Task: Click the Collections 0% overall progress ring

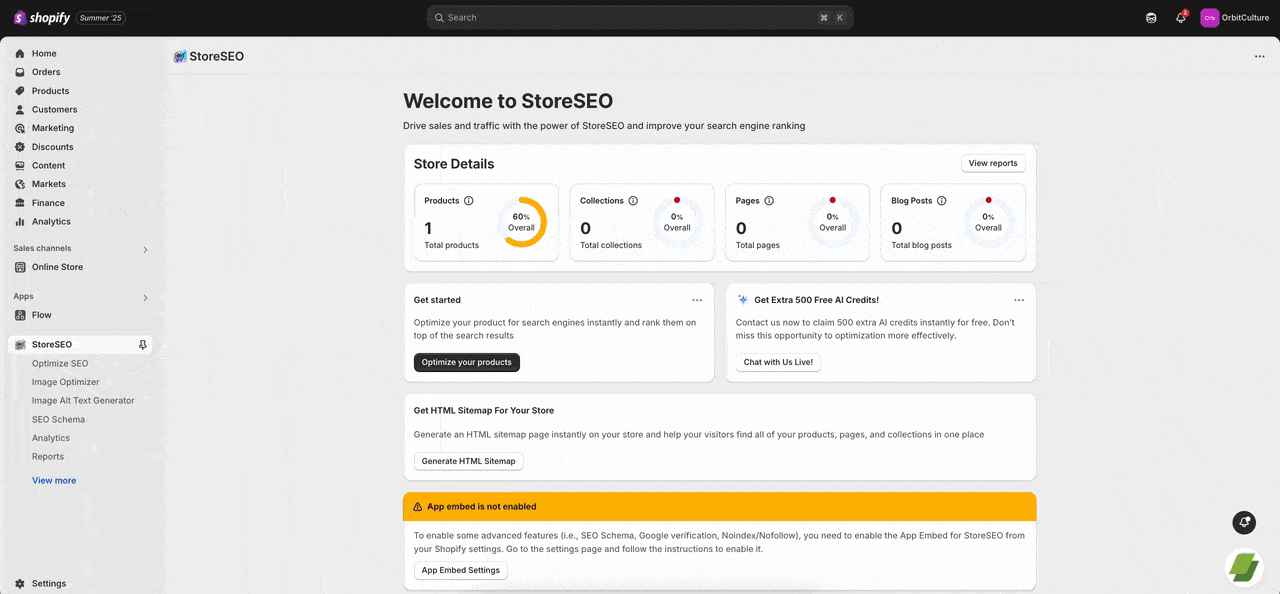Action: 677,222
